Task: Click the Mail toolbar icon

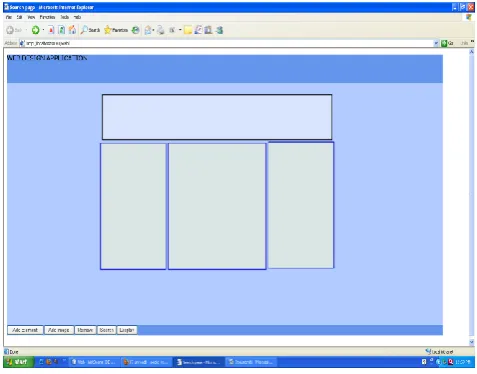Action: click(148, 30)
